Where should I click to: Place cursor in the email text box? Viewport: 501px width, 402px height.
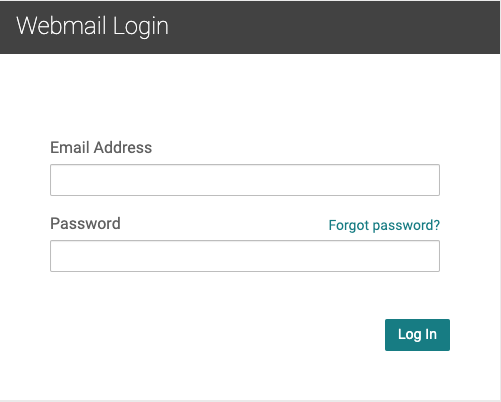tap(245, 180)
